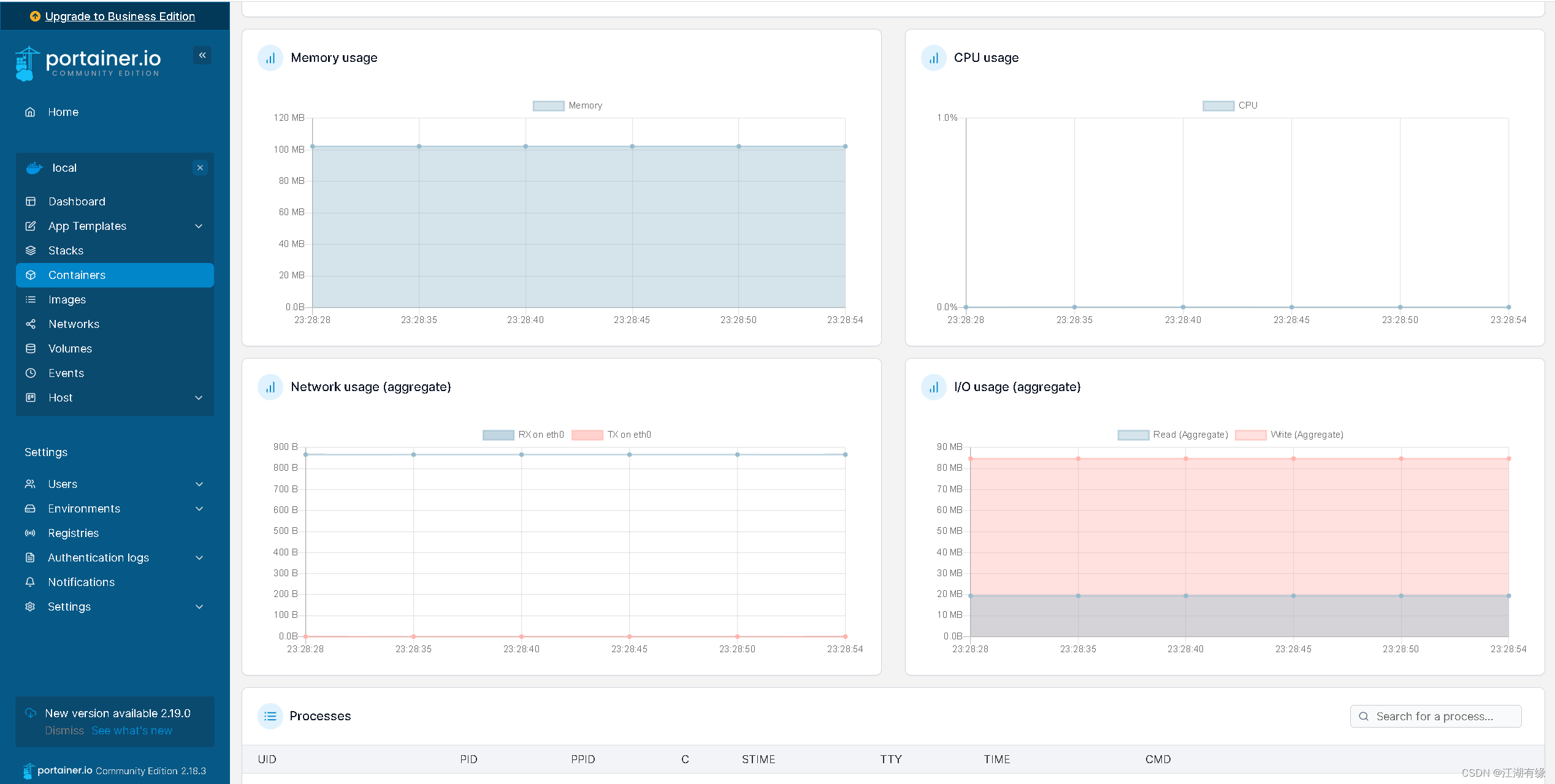
Task: Click the Upgrade to Business Edition link
Action: click(x=120, y=17)
